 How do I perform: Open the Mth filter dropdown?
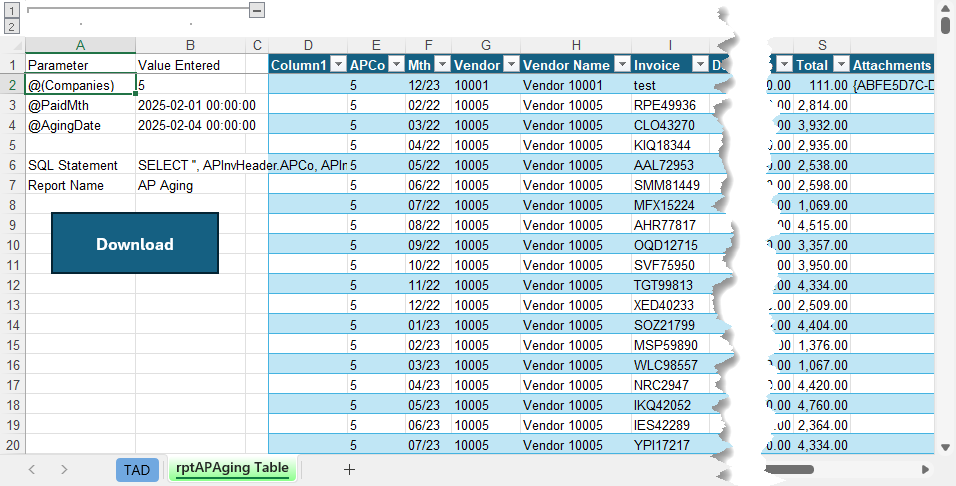coord(443,65)
